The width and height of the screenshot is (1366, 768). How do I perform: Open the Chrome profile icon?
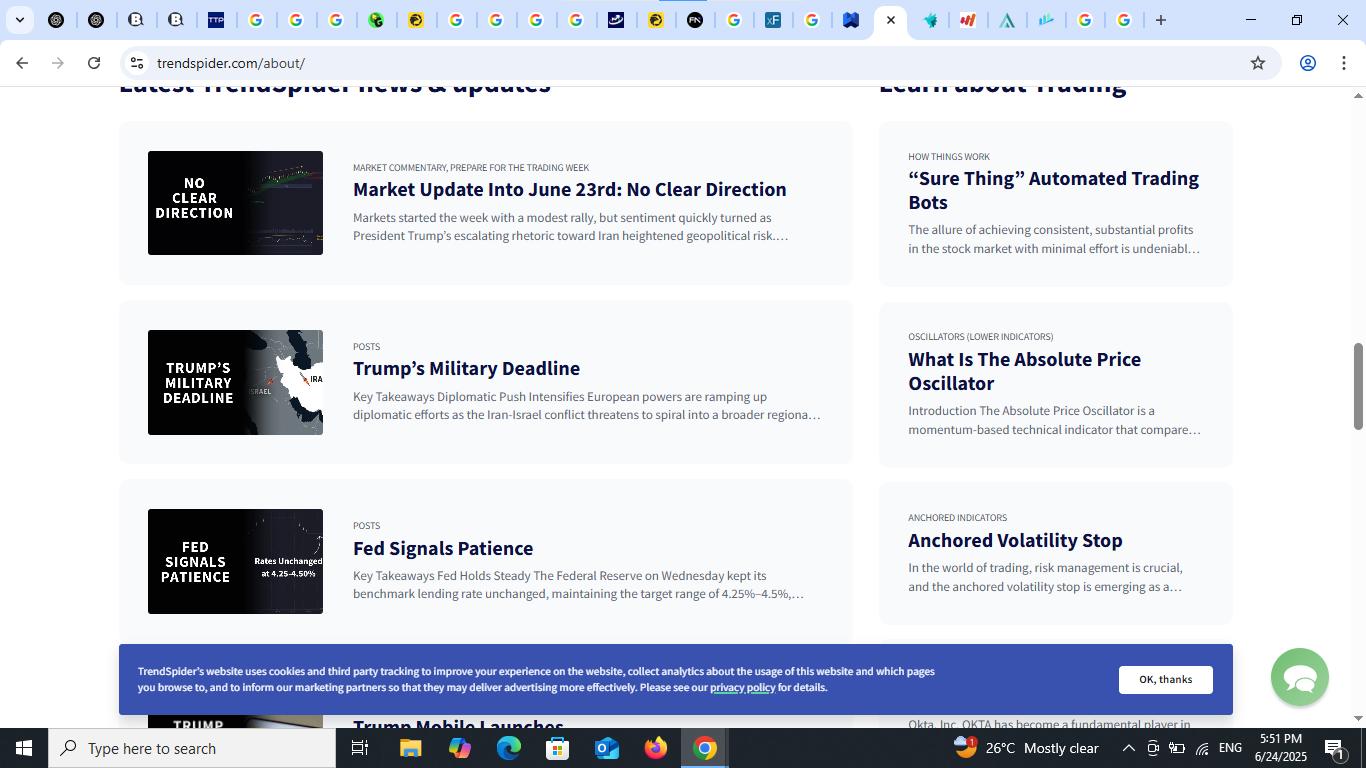click(1307, 63)
